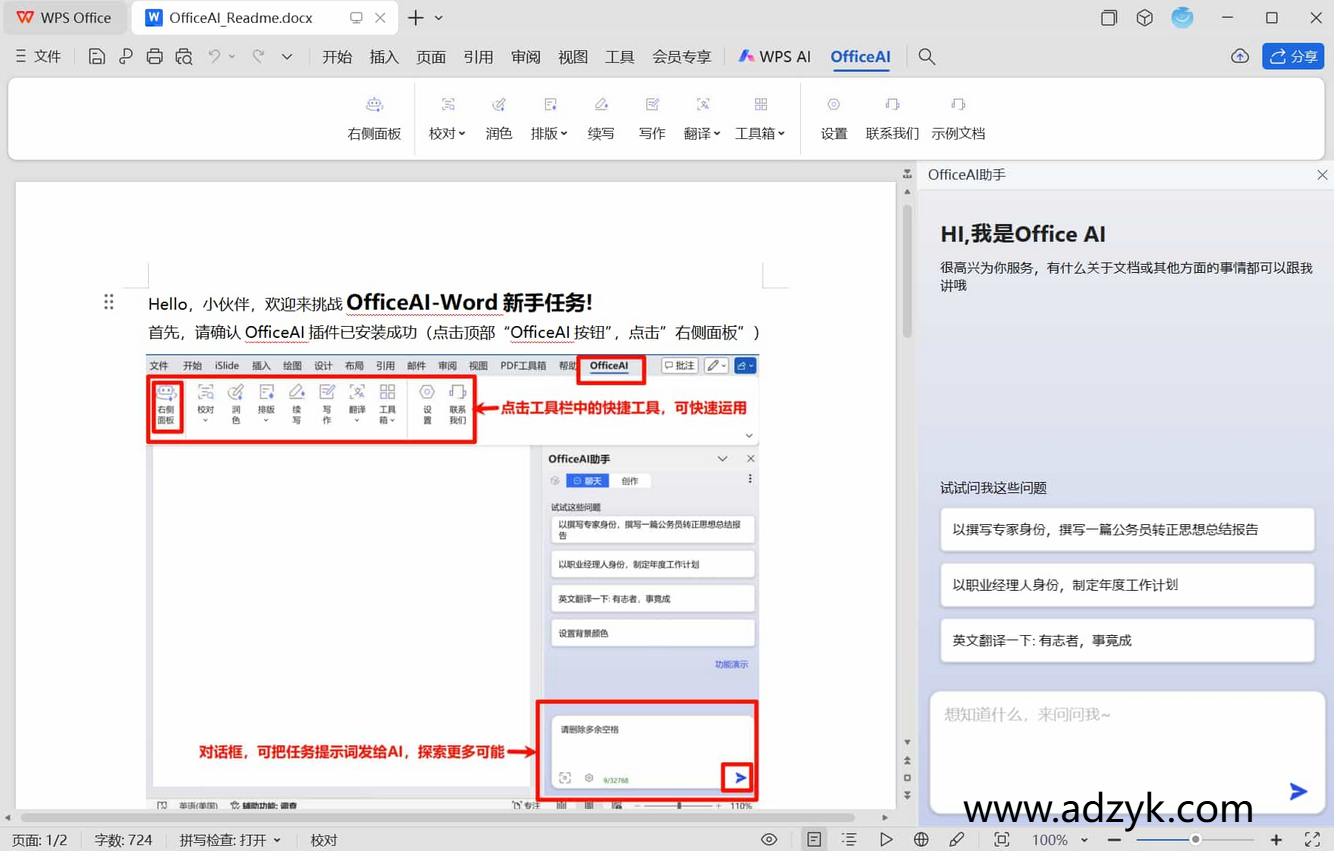Click the WPS Office home tab
The height and width of the screenshot is (856, 1336).
[x=64, y=18]
